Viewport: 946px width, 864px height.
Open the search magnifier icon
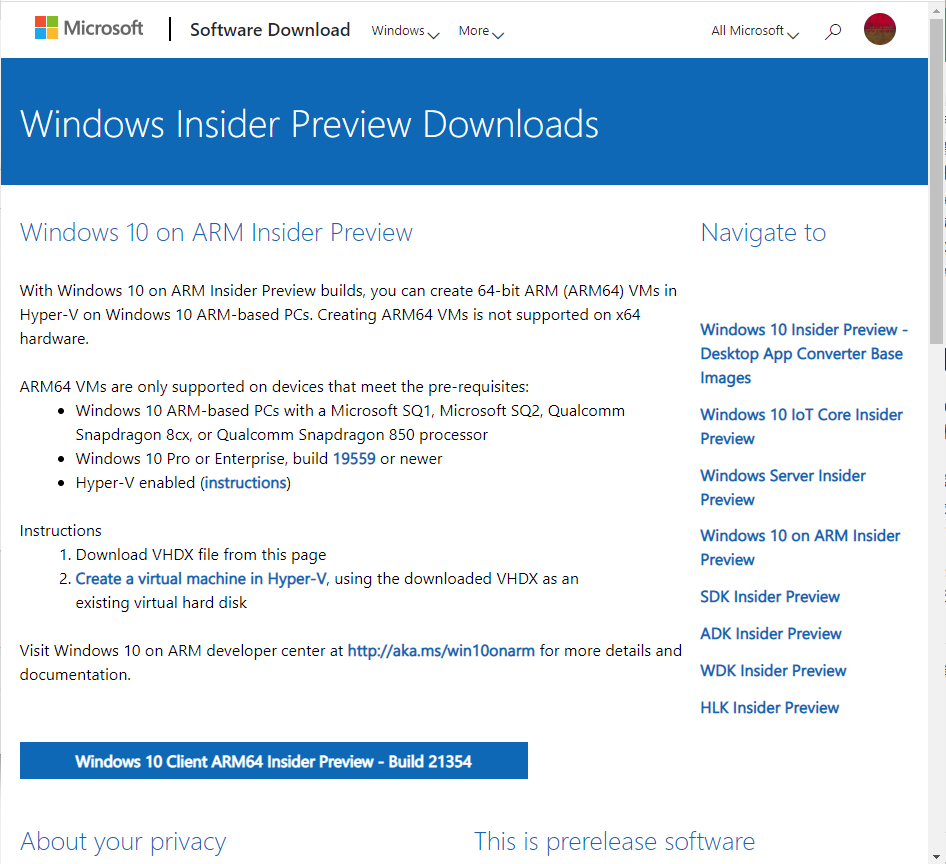click(833, 31)
